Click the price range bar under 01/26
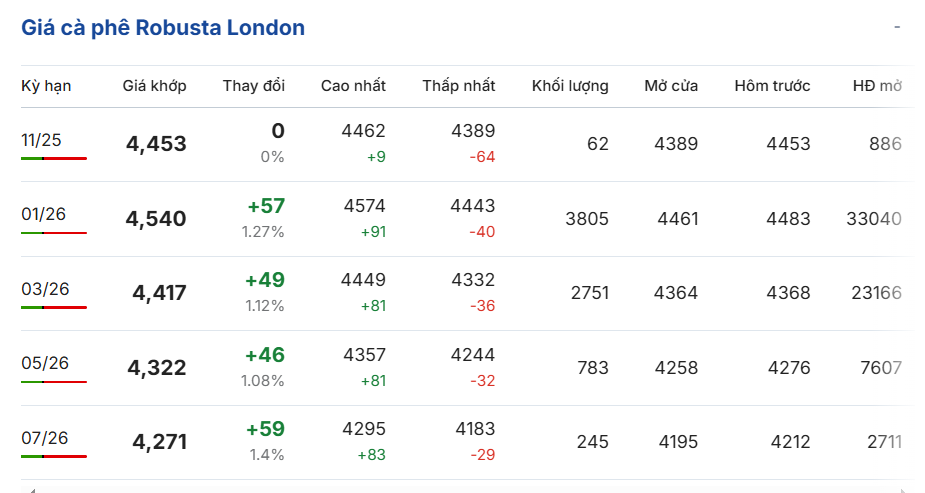Screen dimensions: 925x493 pos(54,233)
